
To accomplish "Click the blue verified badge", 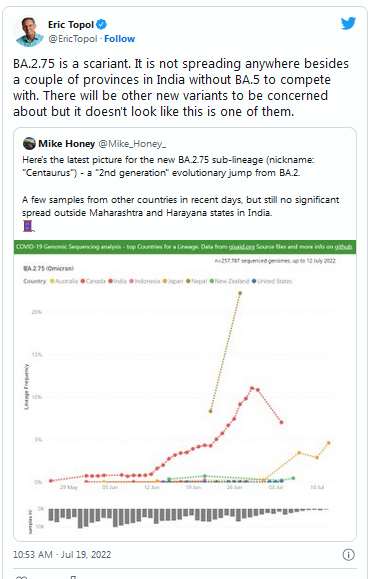I will (x=102, y=25).
